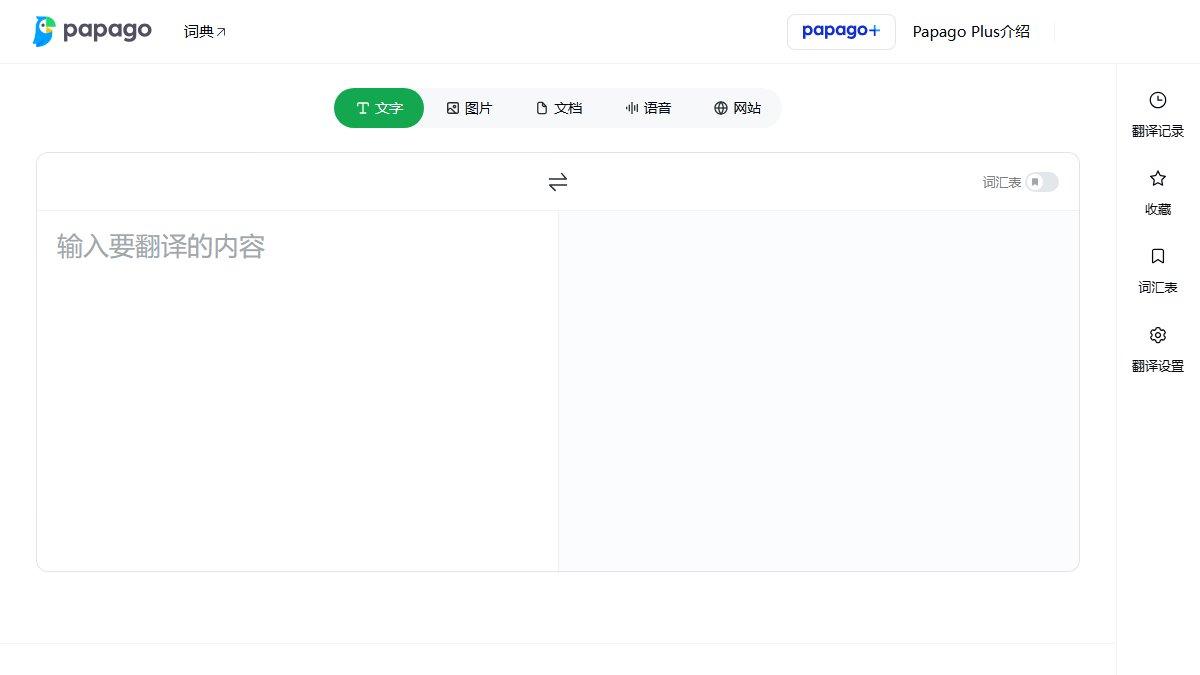Click the translation output panel
The height and width of the screenshot is (675, 1200).
(819, 391)
